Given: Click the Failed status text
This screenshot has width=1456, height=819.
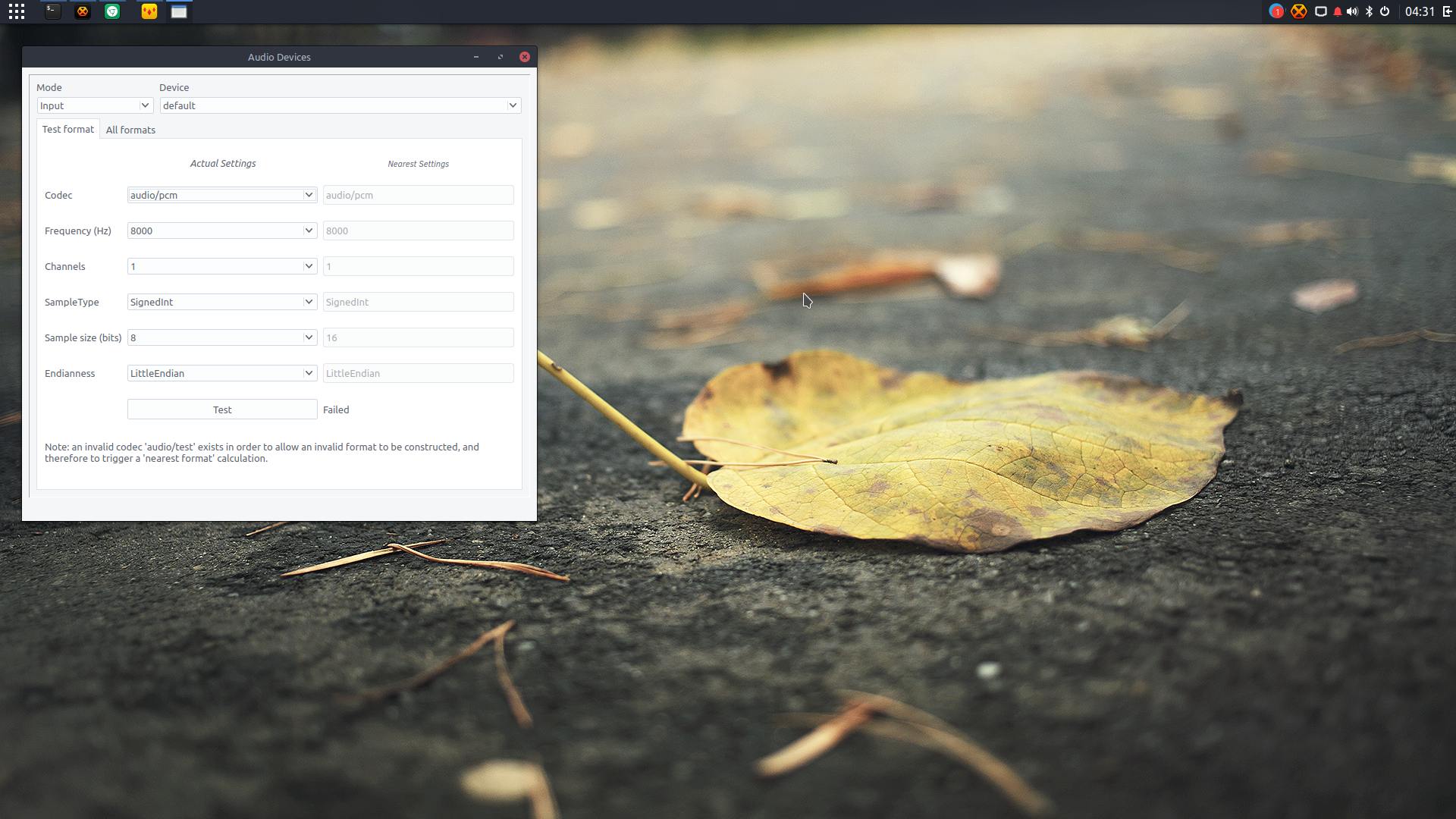Looking at the screenshot, I should tap(336, 409).
